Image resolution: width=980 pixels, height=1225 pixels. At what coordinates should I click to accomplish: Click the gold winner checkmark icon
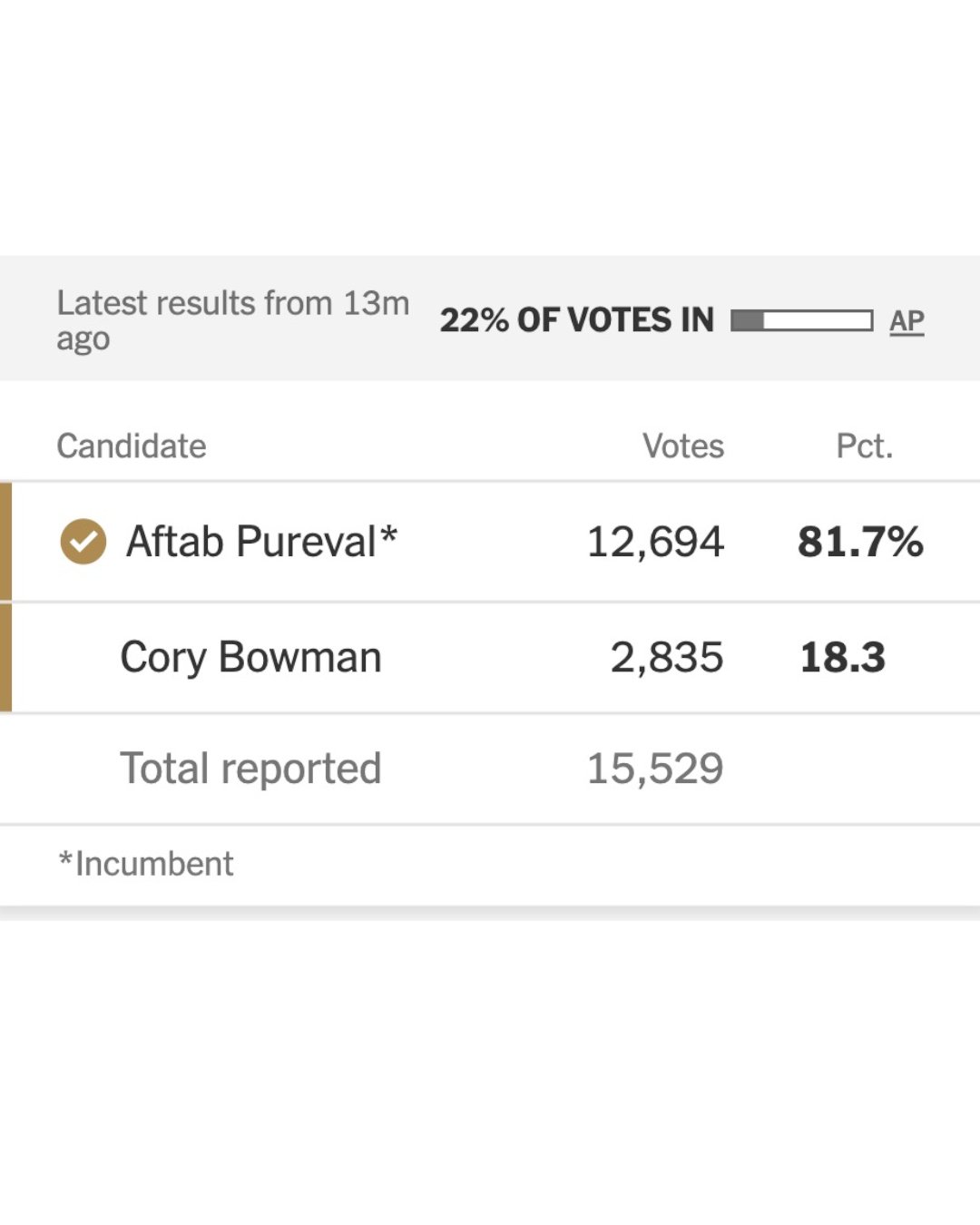pos(83,542)
